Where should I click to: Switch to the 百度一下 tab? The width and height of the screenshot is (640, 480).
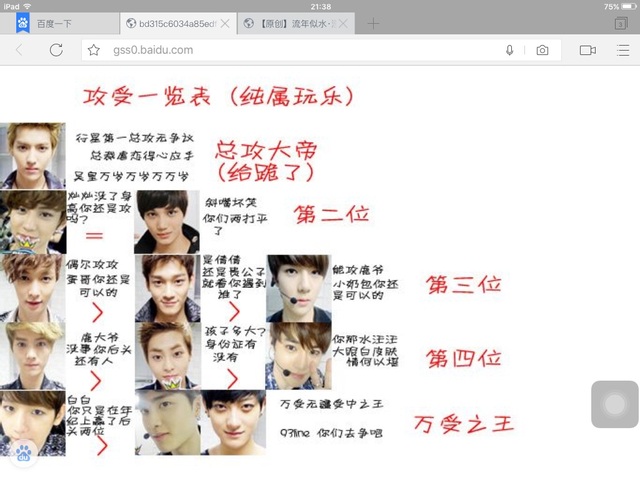point(60,24)
